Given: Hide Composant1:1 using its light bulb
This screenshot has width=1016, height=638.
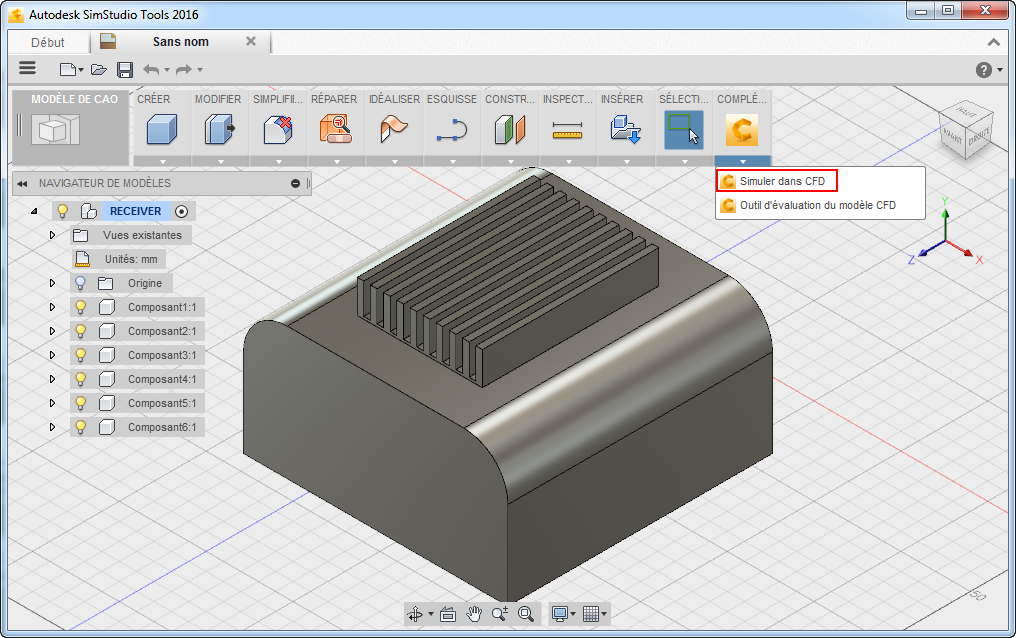Looking at the screenshot, I should click(80, 307).
